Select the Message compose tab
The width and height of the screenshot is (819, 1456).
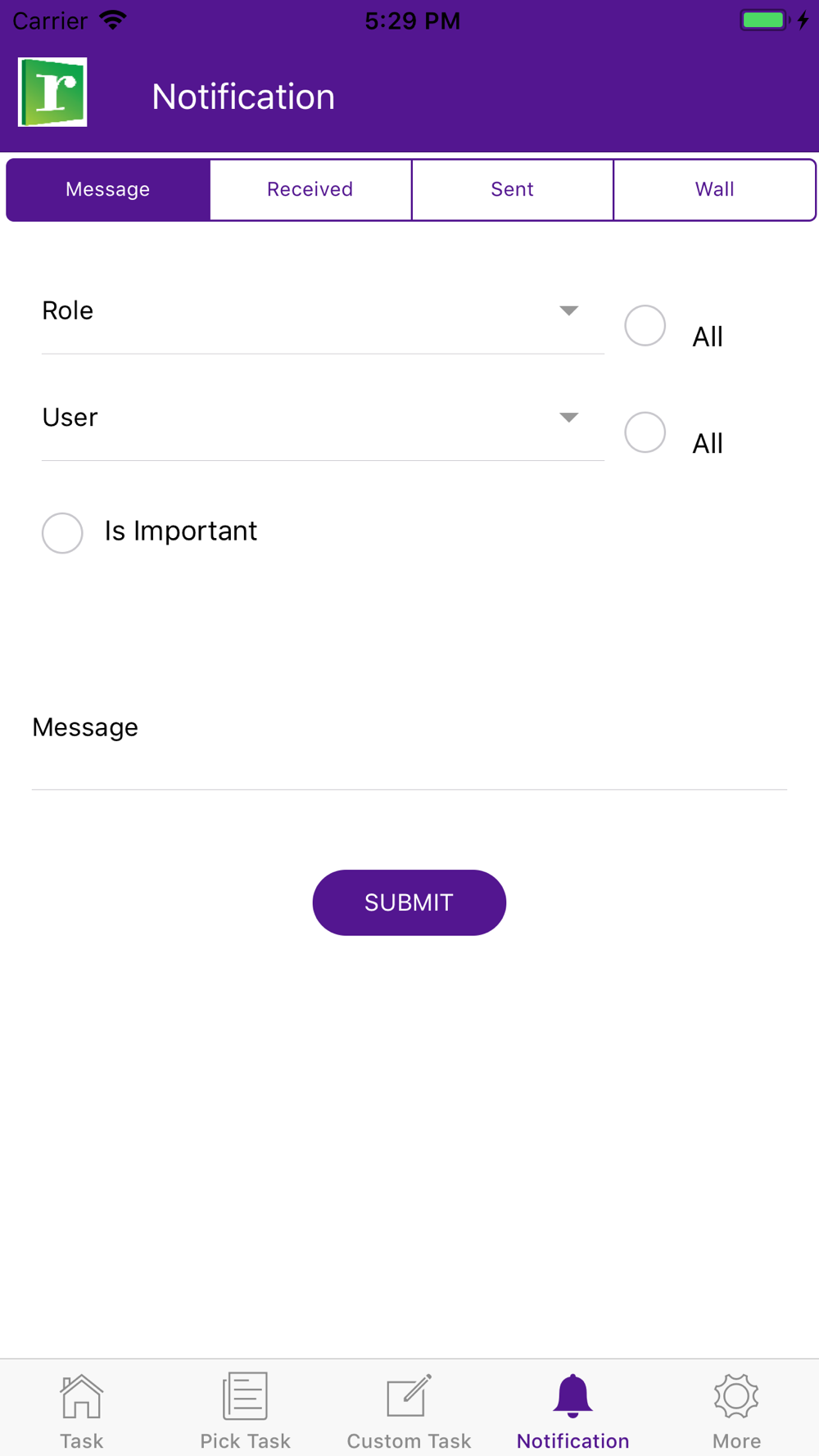coord(108,190)
